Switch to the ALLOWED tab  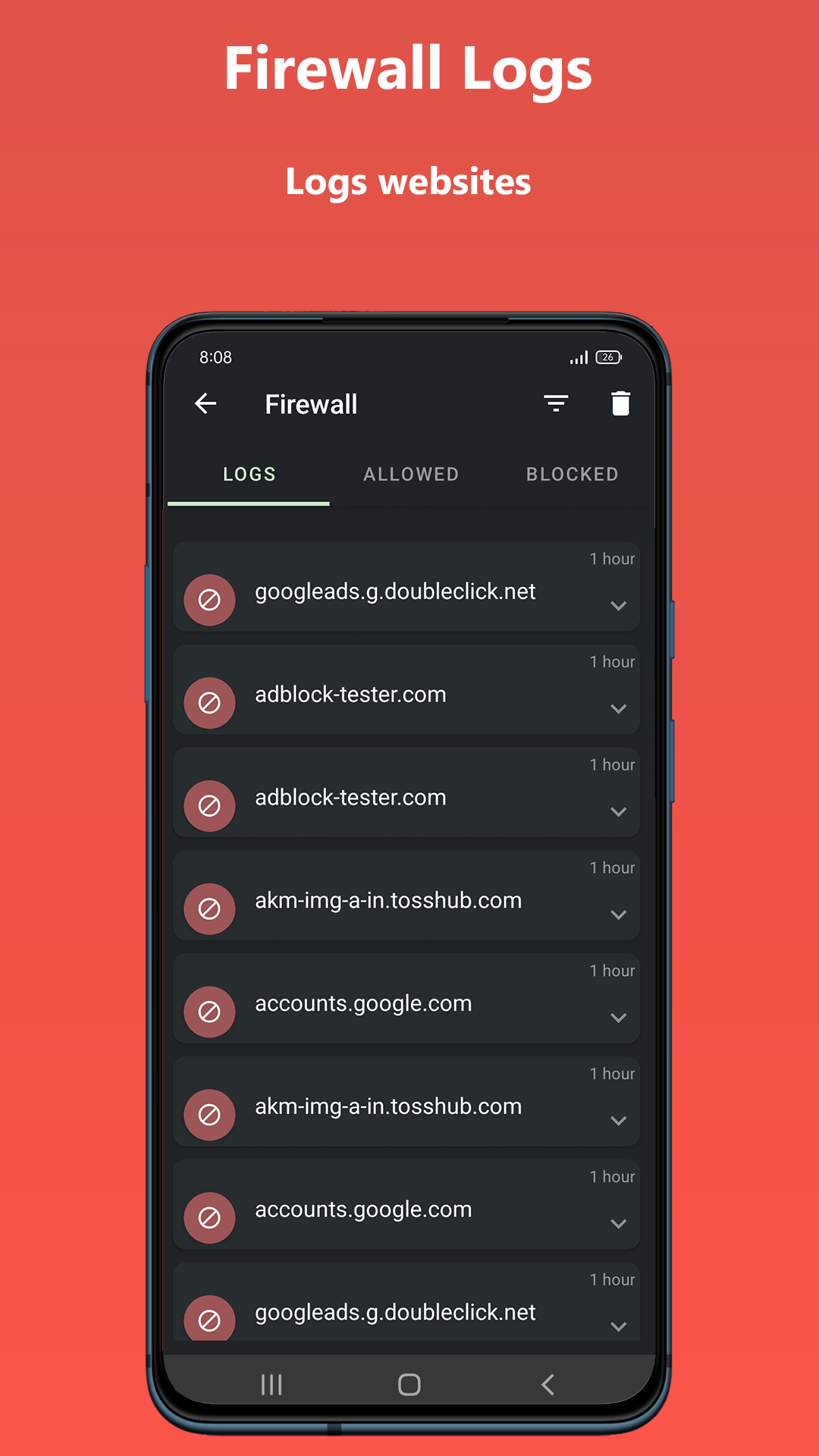click(x=411, y=474)
